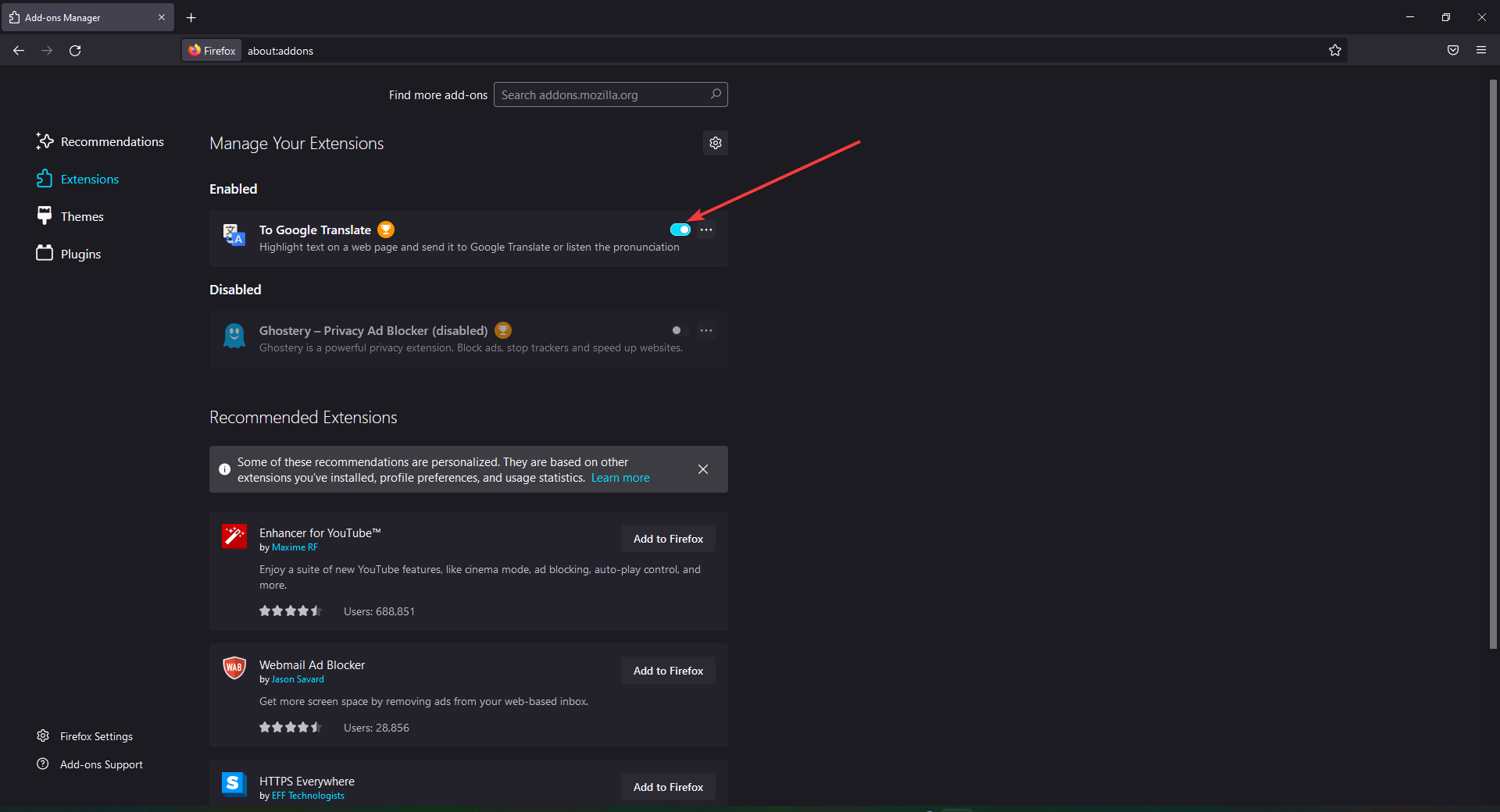Open the Learn more link
Screen dimensions: 1500x812
click(x=620, y=478)
